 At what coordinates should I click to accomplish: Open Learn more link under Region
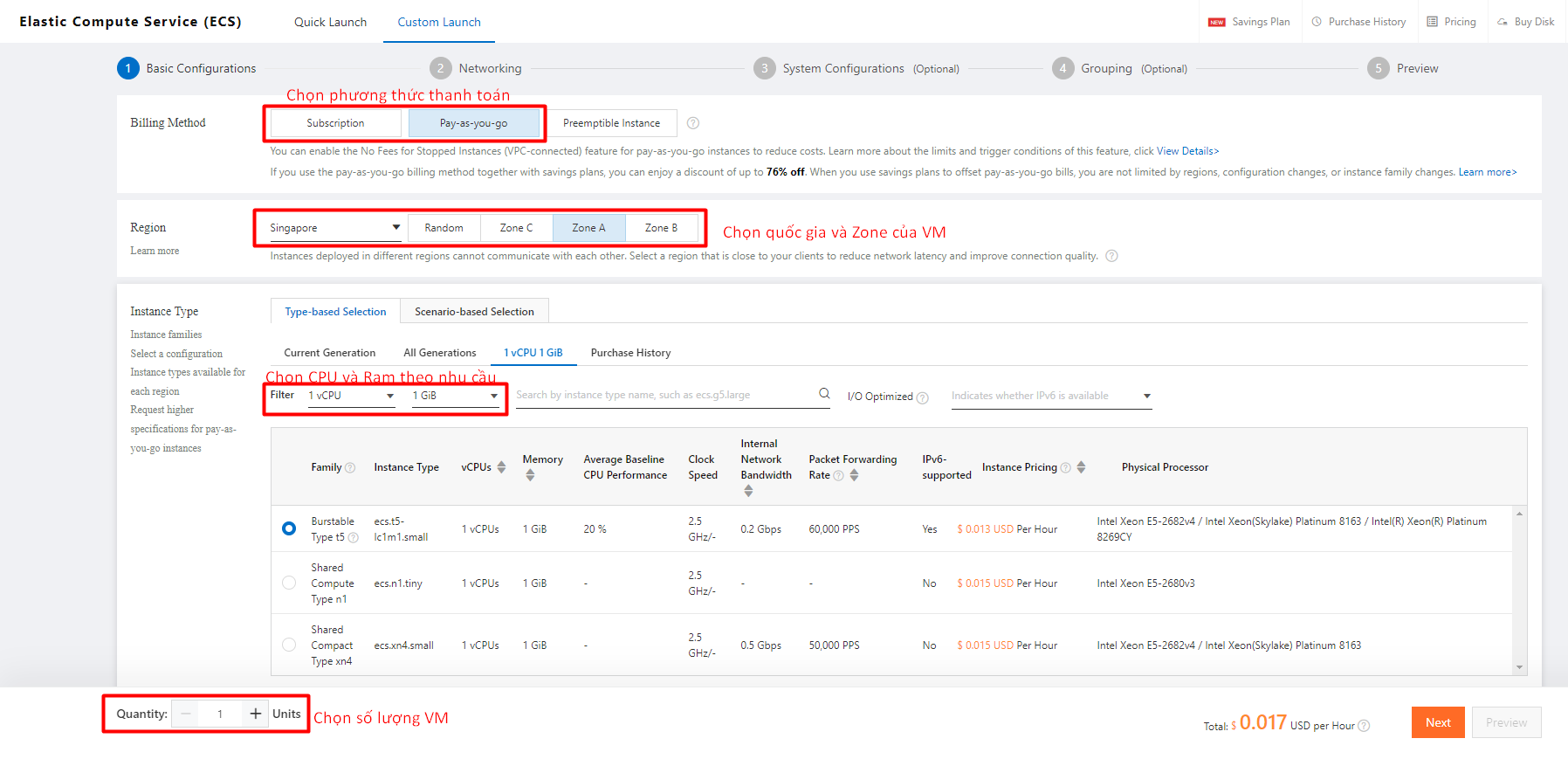(x=155, y=251)
